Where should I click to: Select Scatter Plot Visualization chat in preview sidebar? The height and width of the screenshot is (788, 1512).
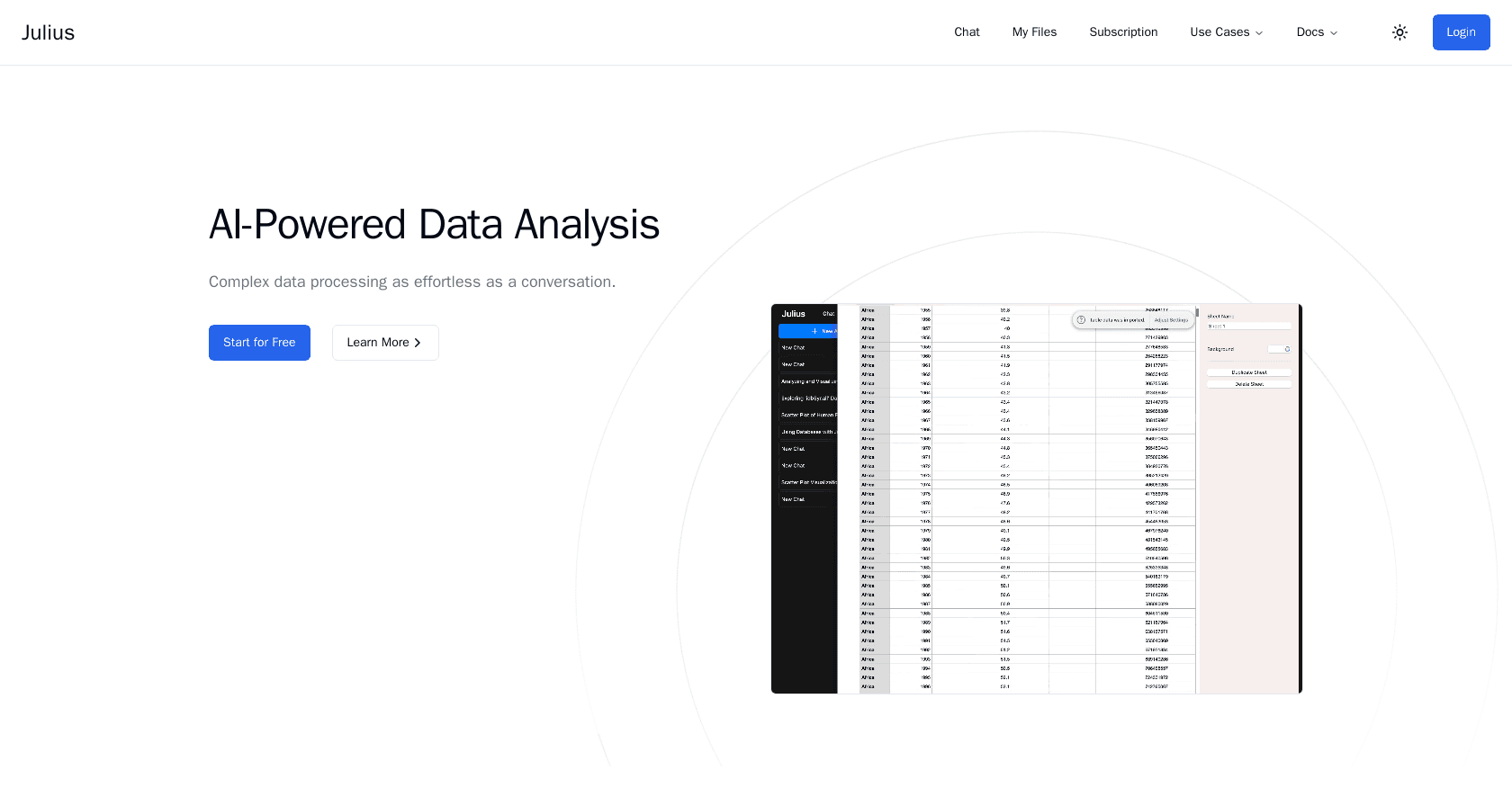click(808, 482)
